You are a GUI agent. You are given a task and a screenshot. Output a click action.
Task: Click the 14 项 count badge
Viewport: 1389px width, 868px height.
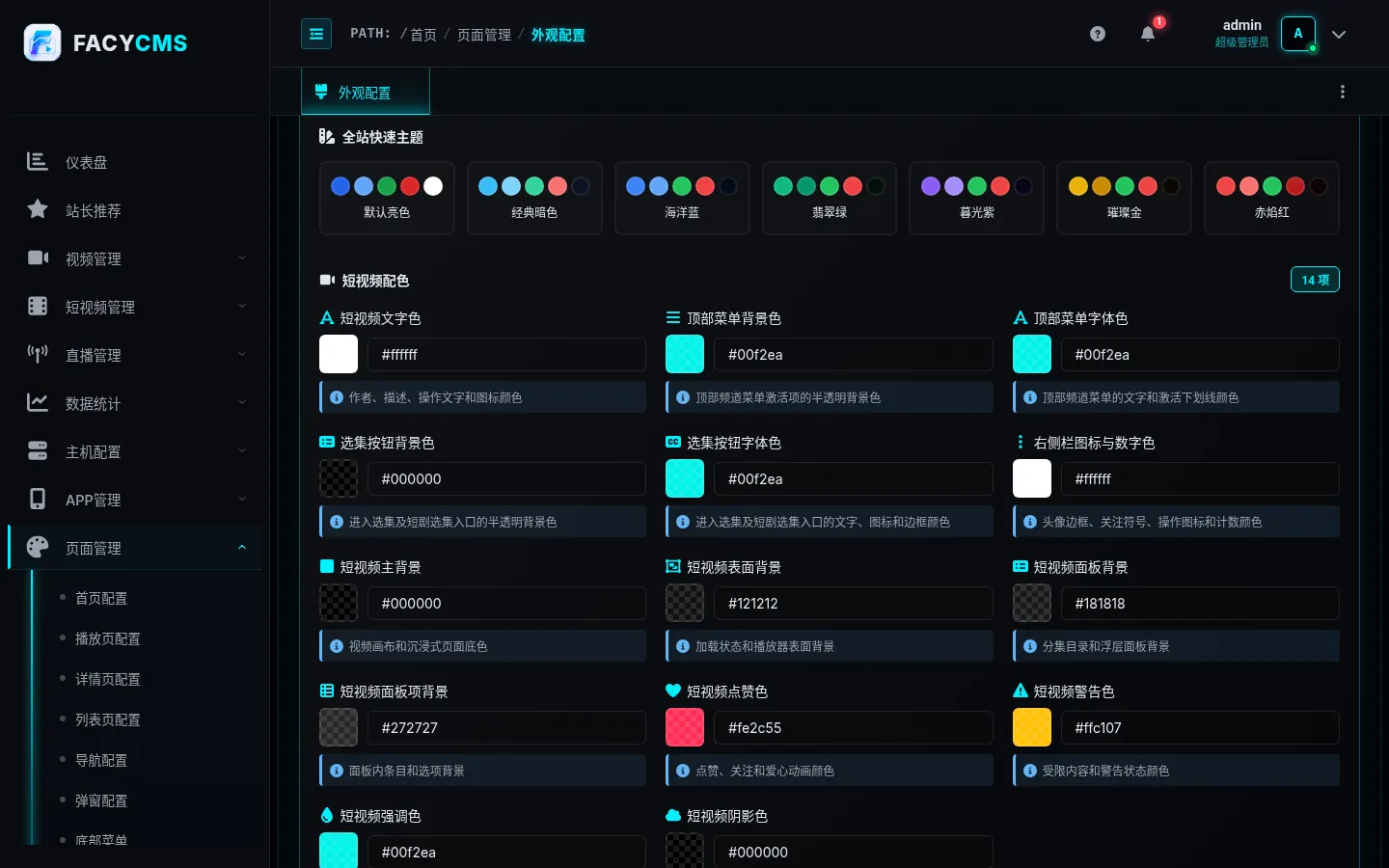pos(1315,280)
